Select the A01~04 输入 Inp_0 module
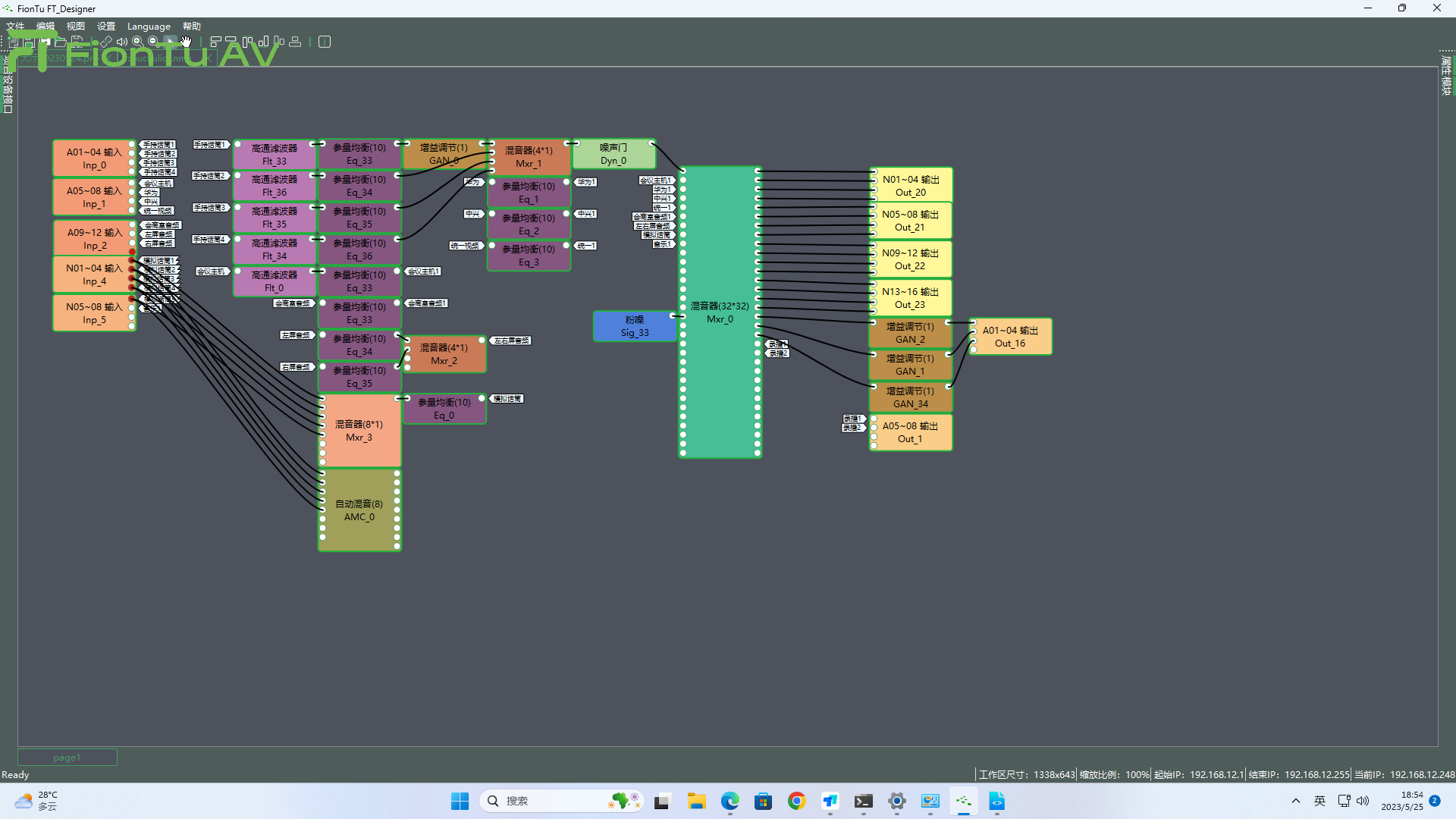The height and width of the screenshot is (819, 1456). click(x=94, y=158)
